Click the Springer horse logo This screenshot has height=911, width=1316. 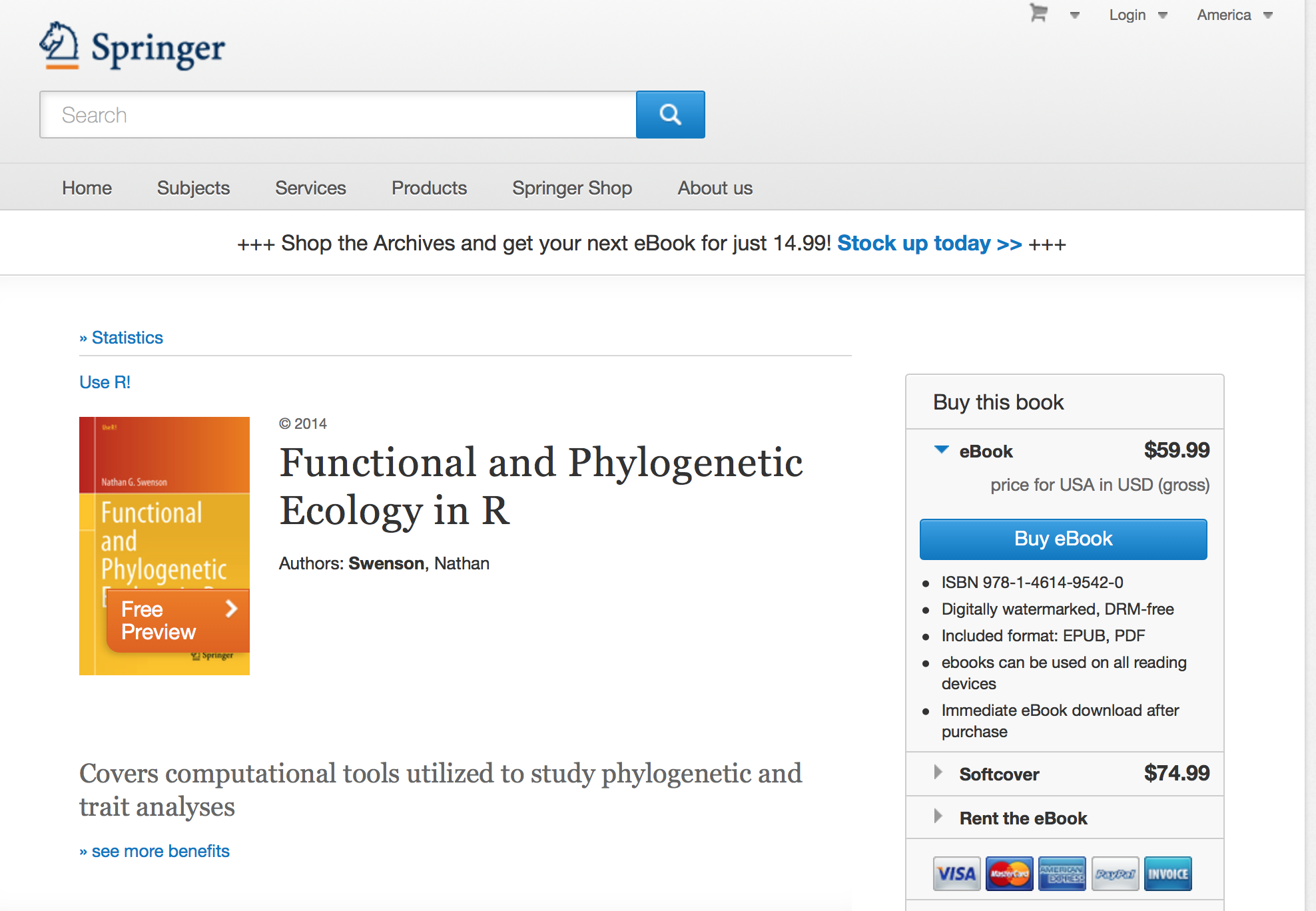(x=59, y=45)
